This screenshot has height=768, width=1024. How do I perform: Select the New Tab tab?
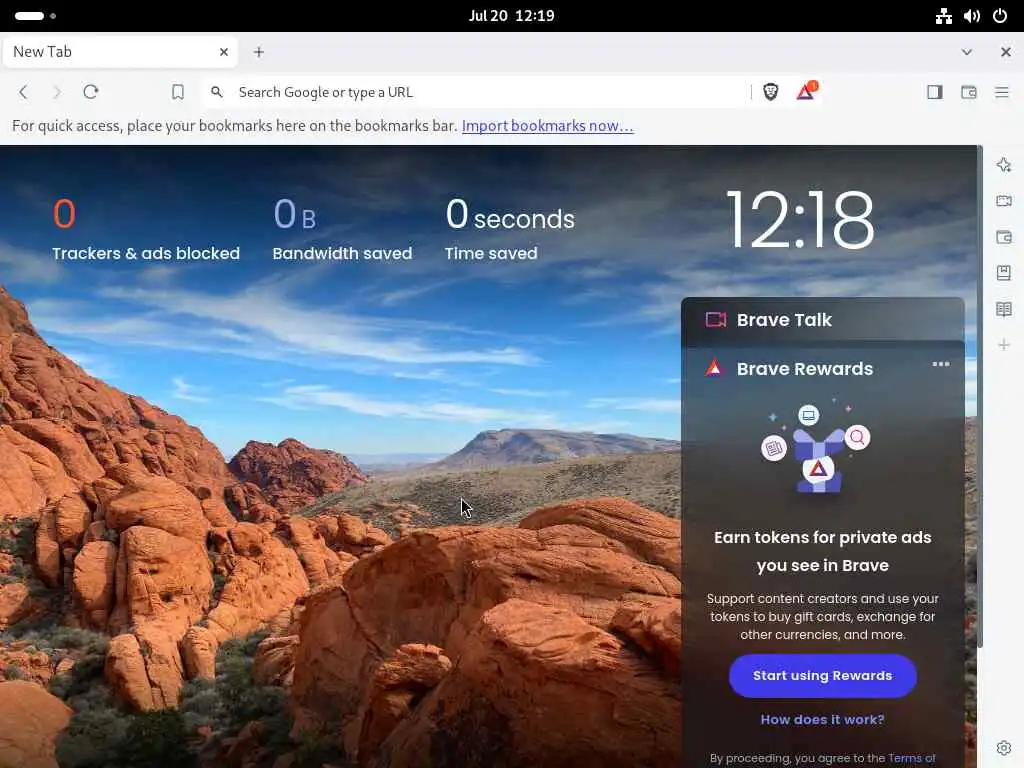tap(120, 52)
